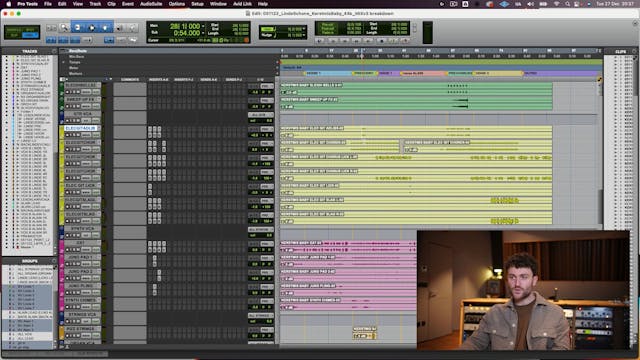Record-enable the JUNO PAD 1 track

[x=67, y=264]
